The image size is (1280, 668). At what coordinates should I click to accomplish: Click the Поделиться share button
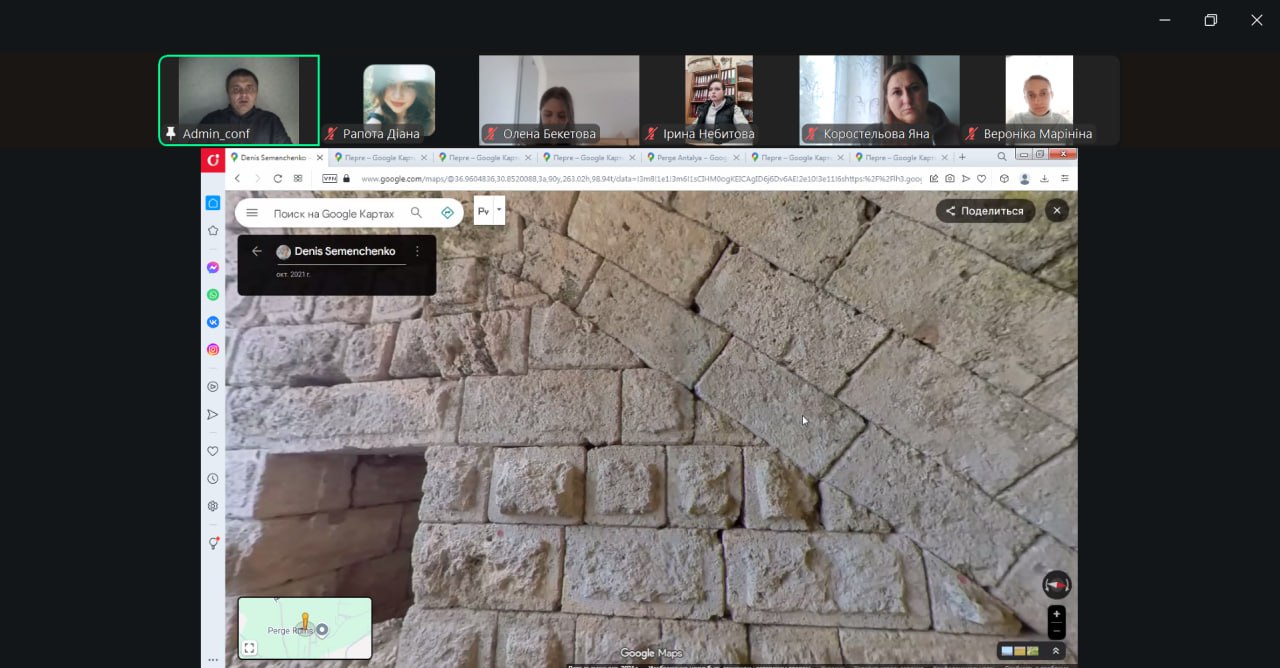point(985,211)
